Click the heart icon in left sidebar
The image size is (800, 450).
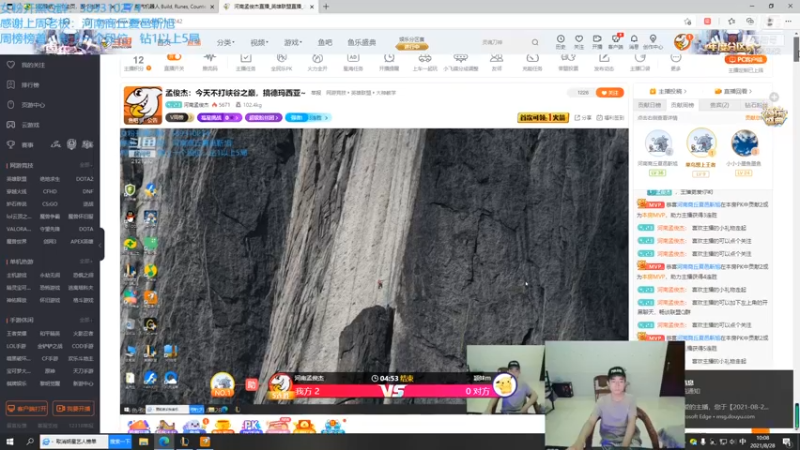click(x=11, y=65)
